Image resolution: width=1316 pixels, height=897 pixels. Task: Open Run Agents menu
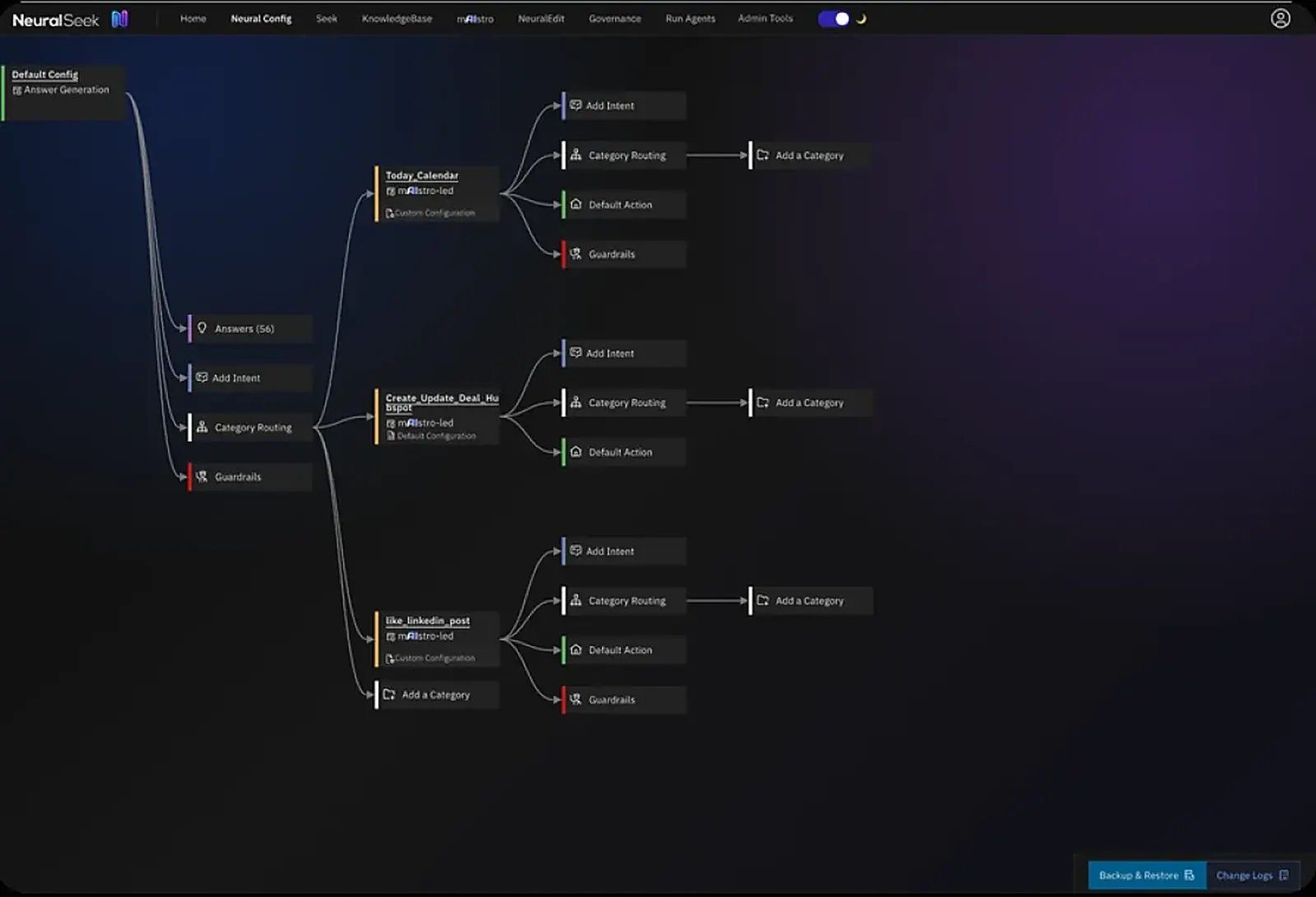pos(690,19)
